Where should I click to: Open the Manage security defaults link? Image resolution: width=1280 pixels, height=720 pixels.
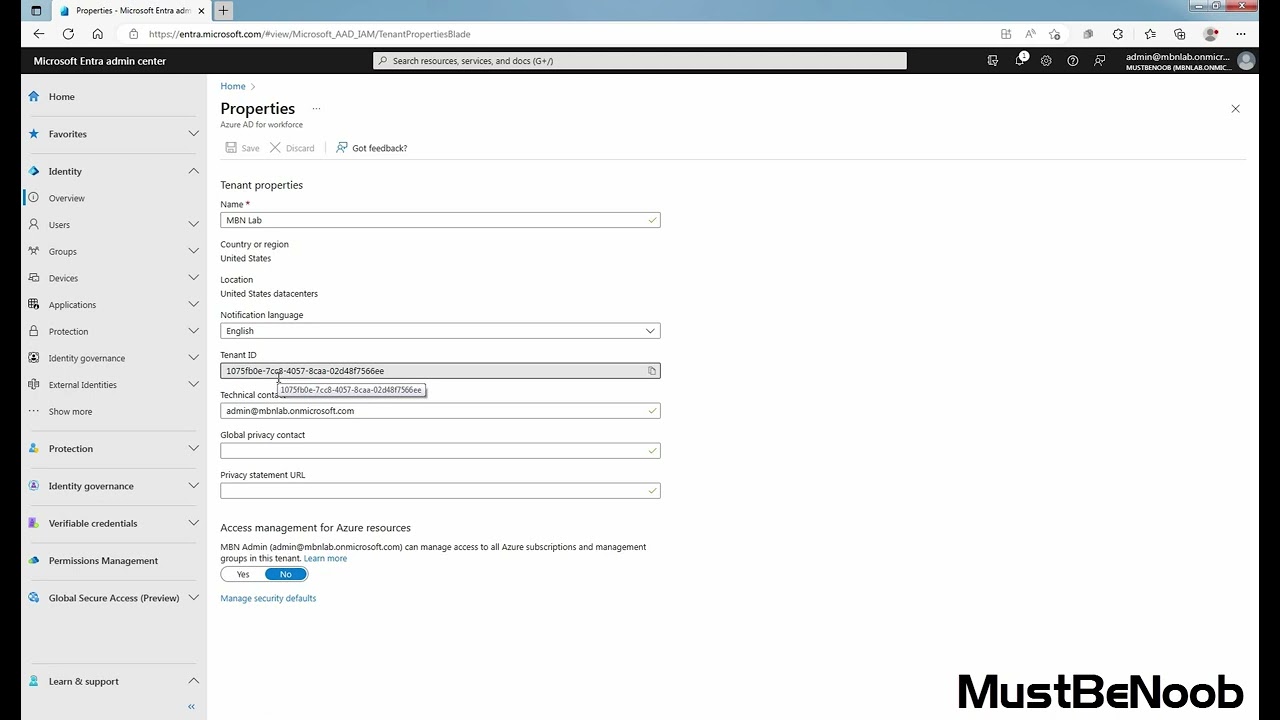coord(267,597)
